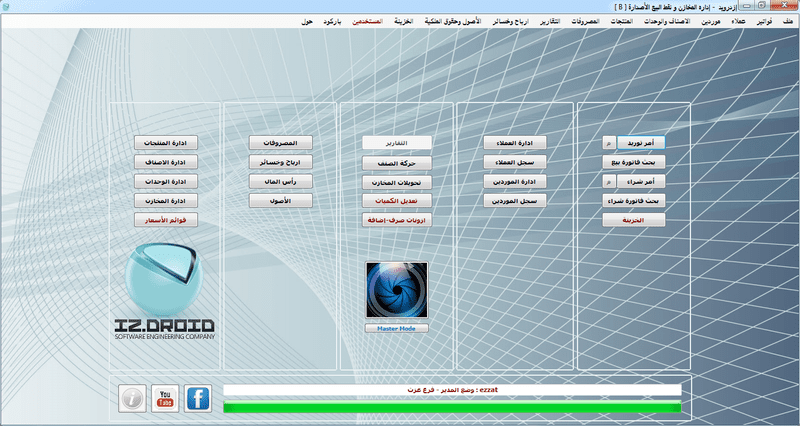Open the الاصناف والوحدات menu
800x426 pixels.
point(667,21)
